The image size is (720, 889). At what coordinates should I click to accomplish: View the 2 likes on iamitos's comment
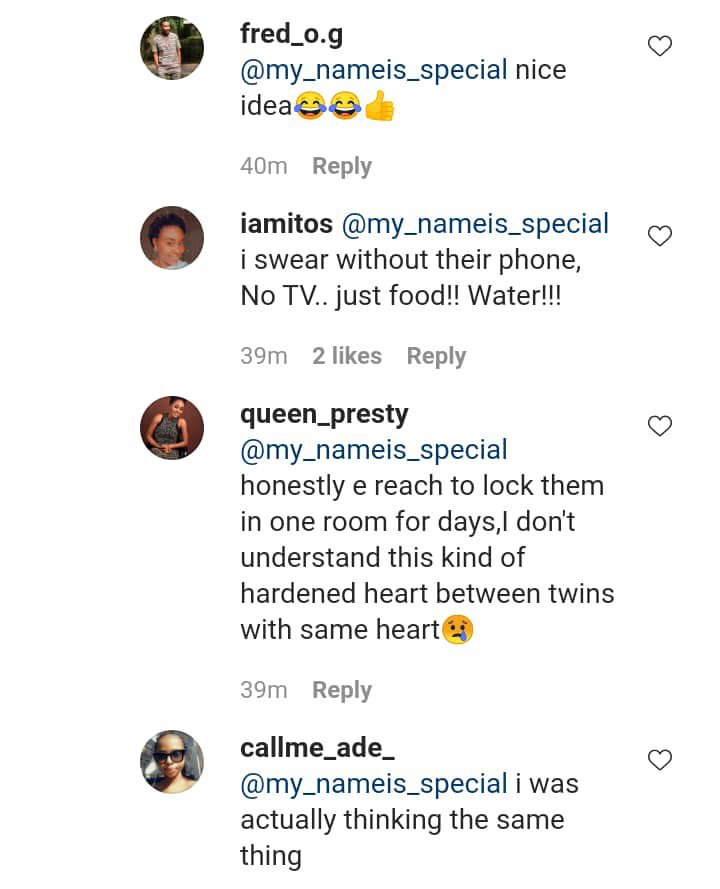[x=347, y=356]
